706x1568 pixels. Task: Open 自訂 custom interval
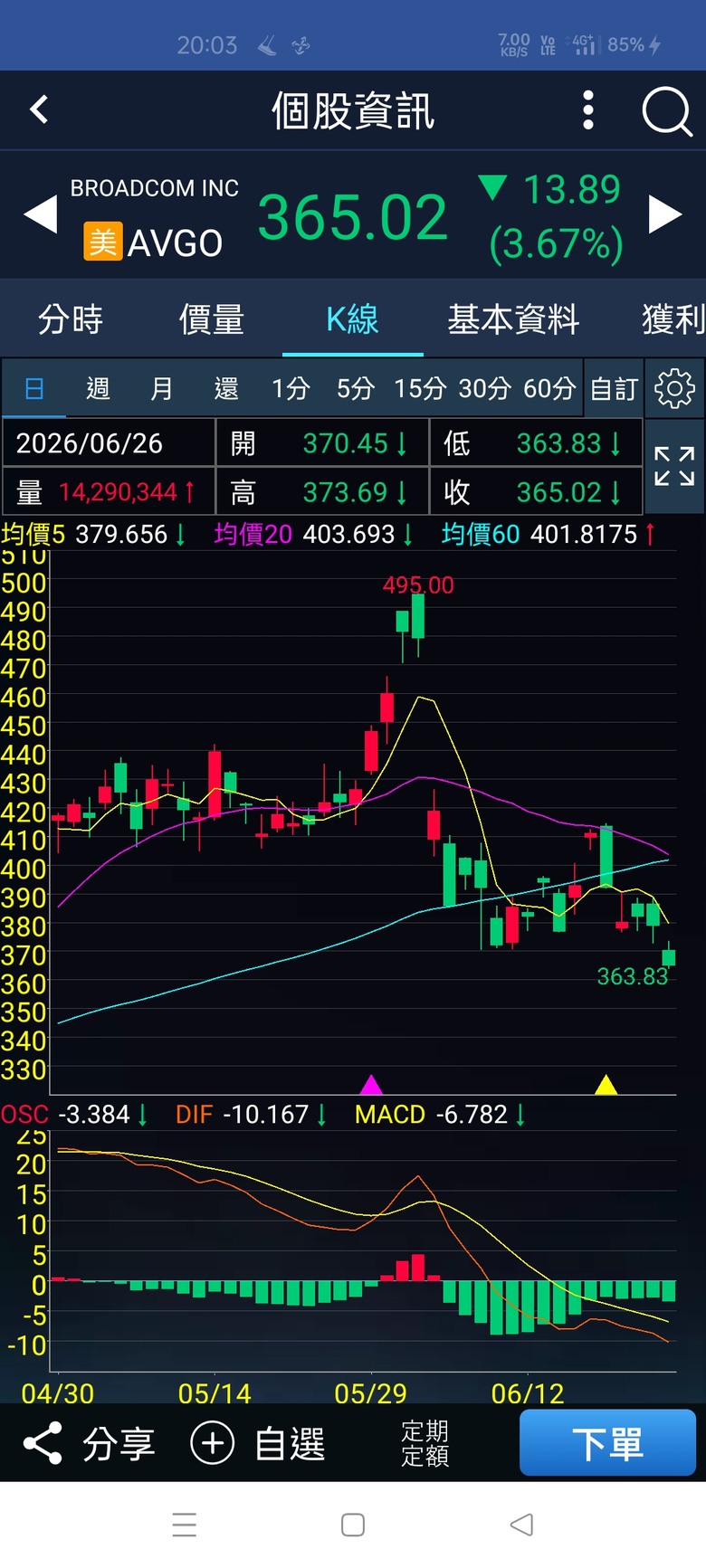(614, 389)
